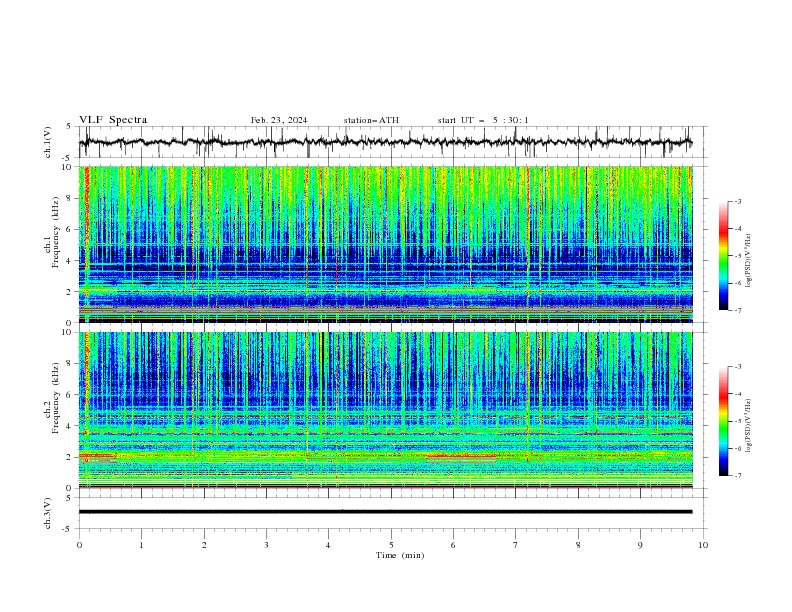Select the date text "Feb. 23, 2024"

[279, 120]
